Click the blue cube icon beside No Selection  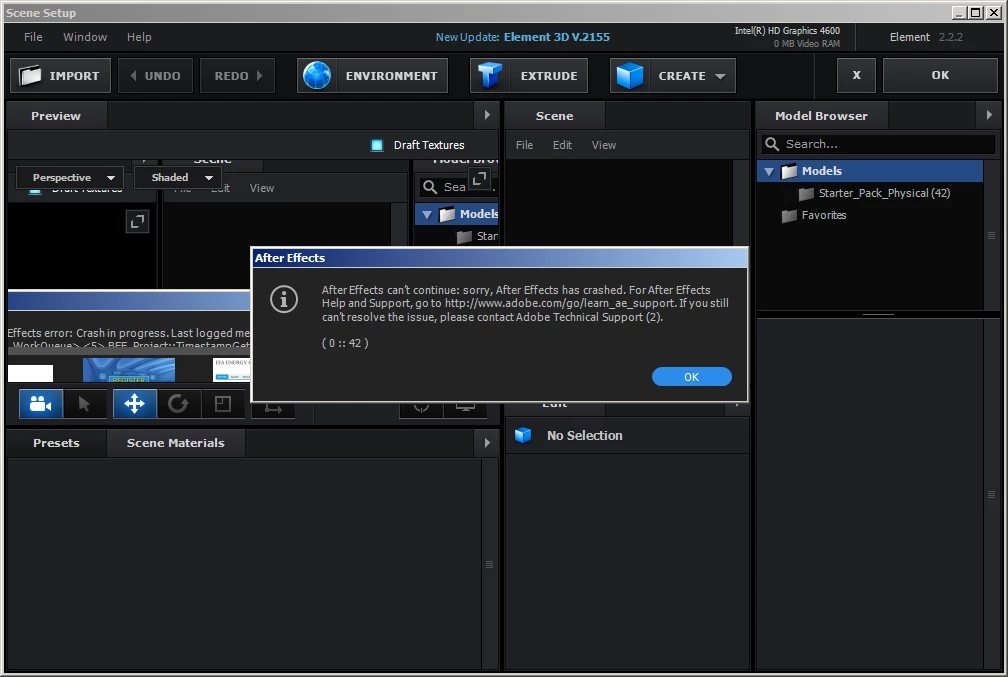pyautogui.click(x=523, y=435)
